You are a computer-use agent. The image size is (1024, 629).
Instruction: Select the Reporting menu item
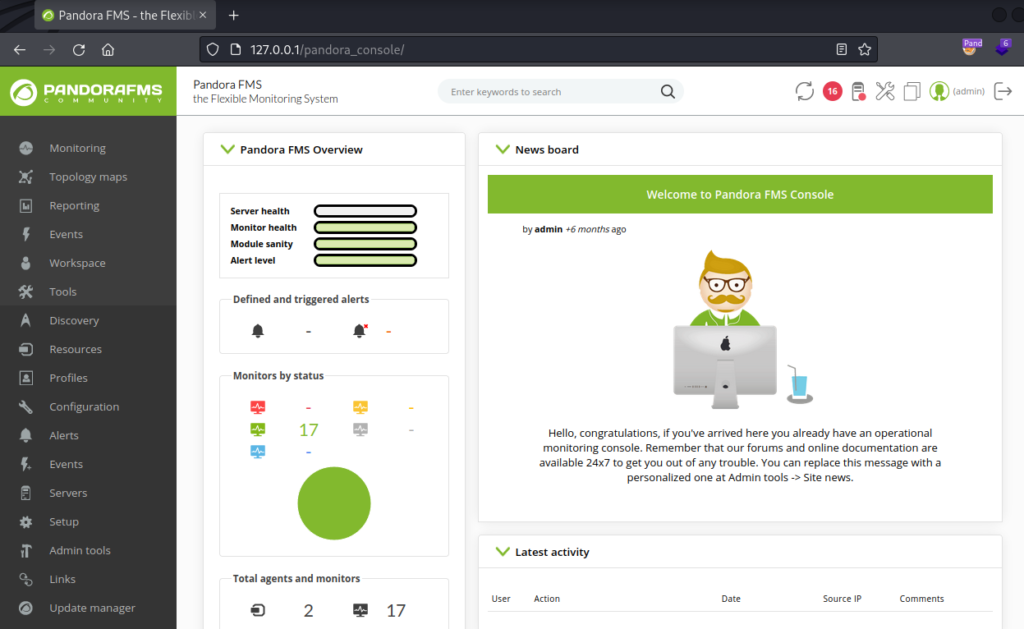(74, 206)
